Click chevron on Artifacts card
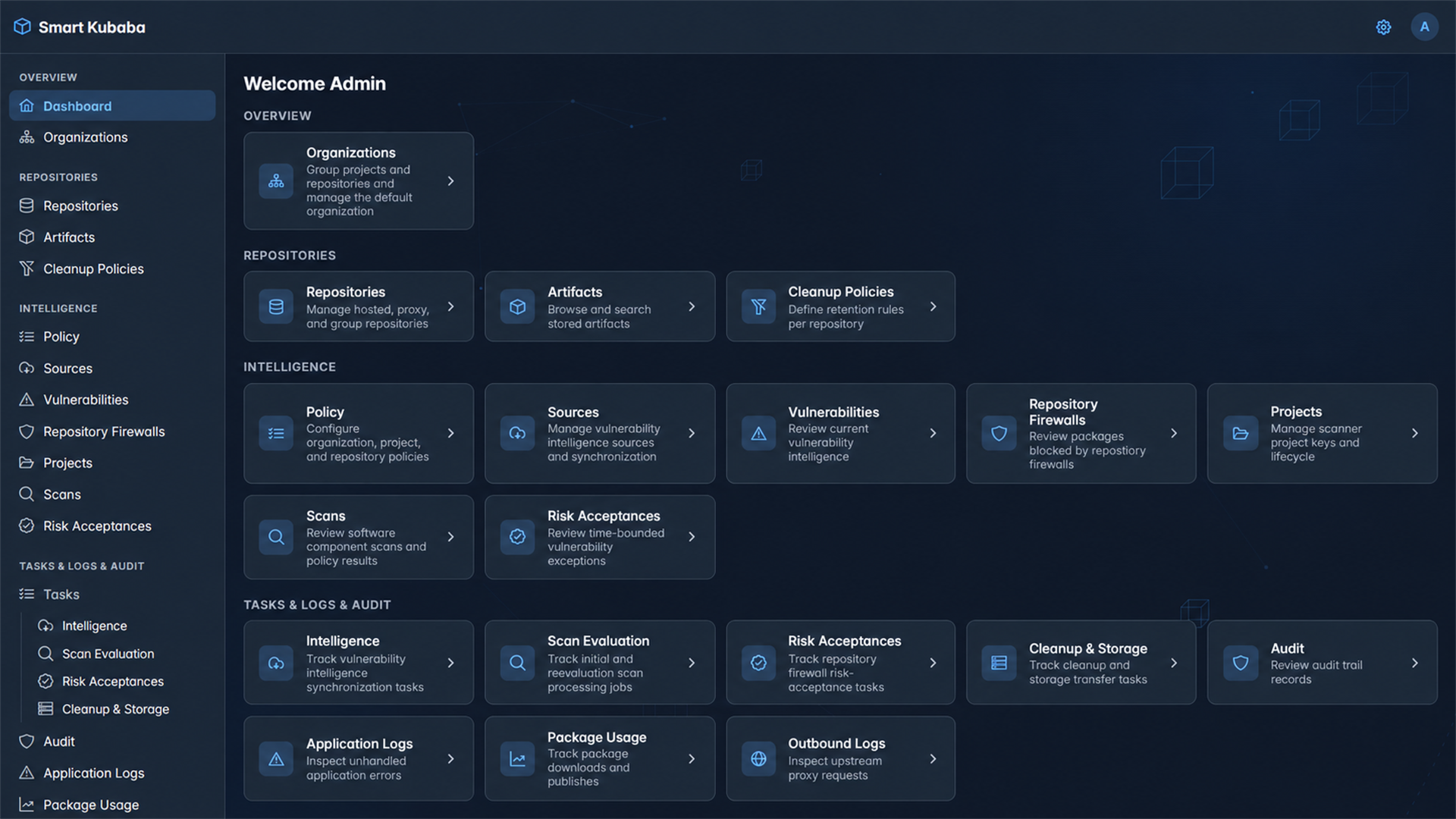The image size is (1456, 819). pos(692,307)
